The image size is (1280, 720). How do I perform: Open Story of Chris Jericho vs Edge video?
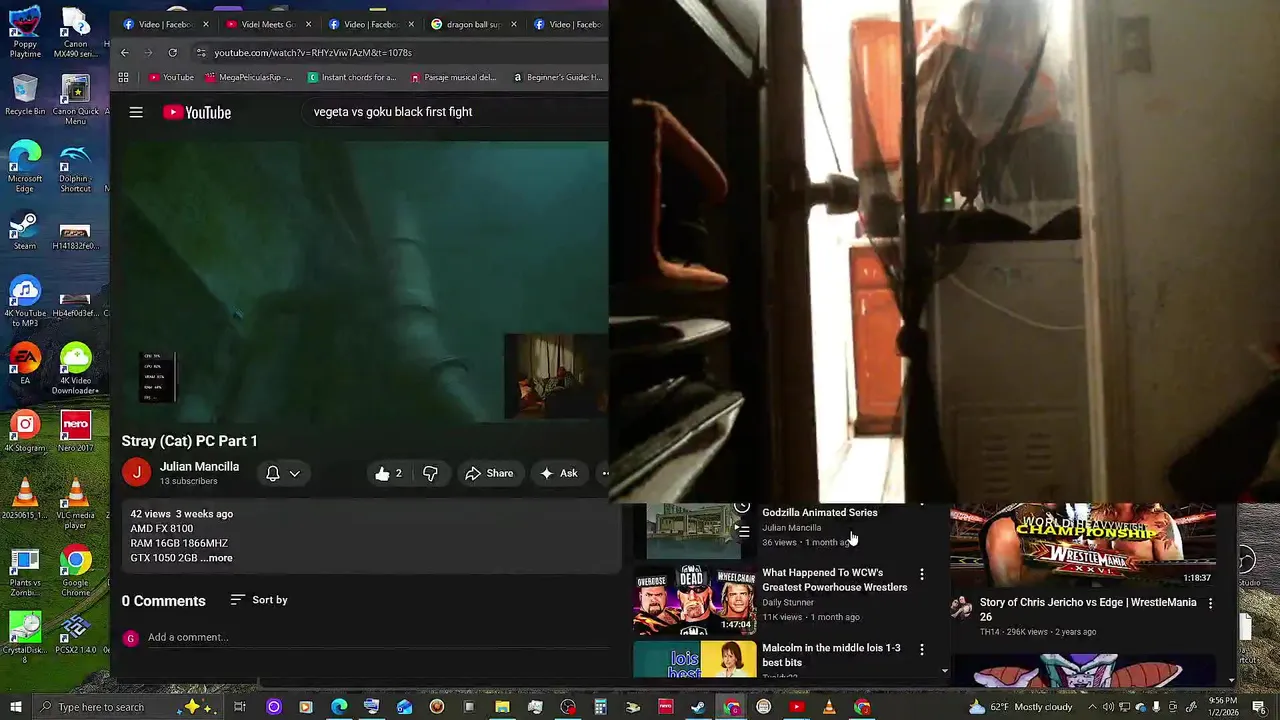(1087, 610)
